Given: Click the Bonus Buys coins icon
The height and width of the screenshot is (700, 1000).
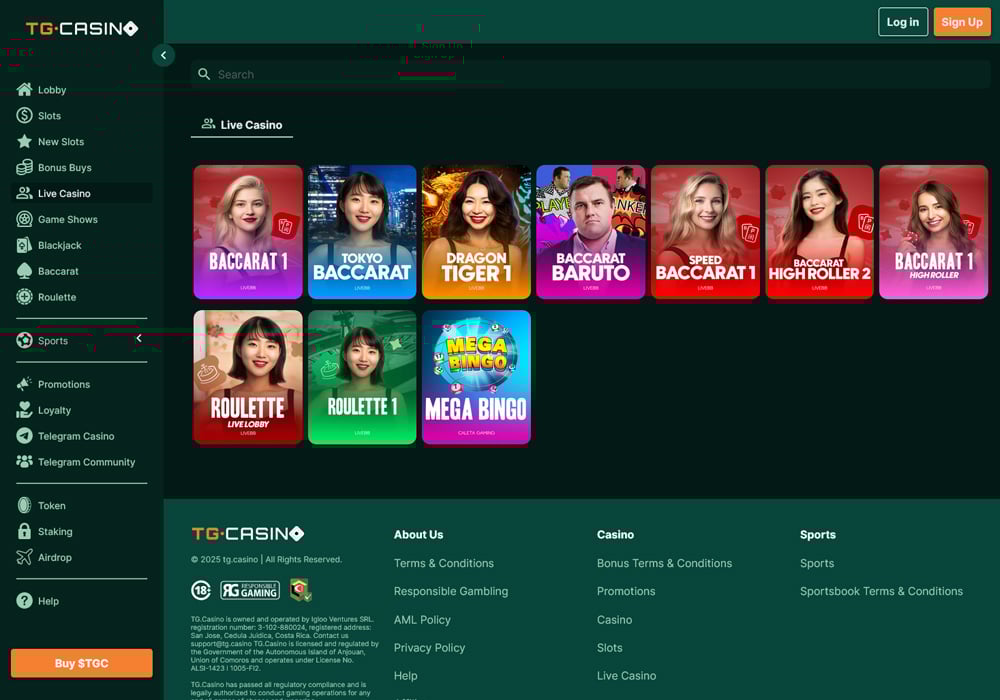Looking at the screenshot, I should point(24,167).
